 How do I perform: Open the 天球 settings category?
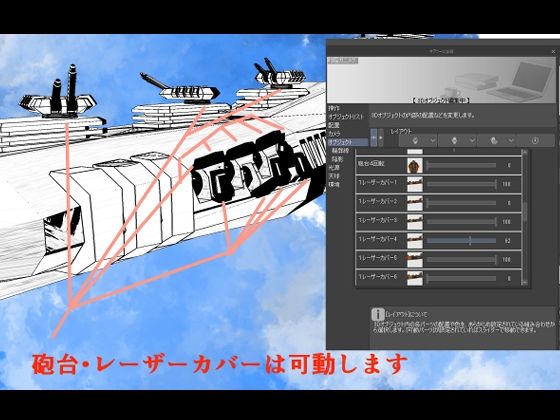click(x=335, y=176)
